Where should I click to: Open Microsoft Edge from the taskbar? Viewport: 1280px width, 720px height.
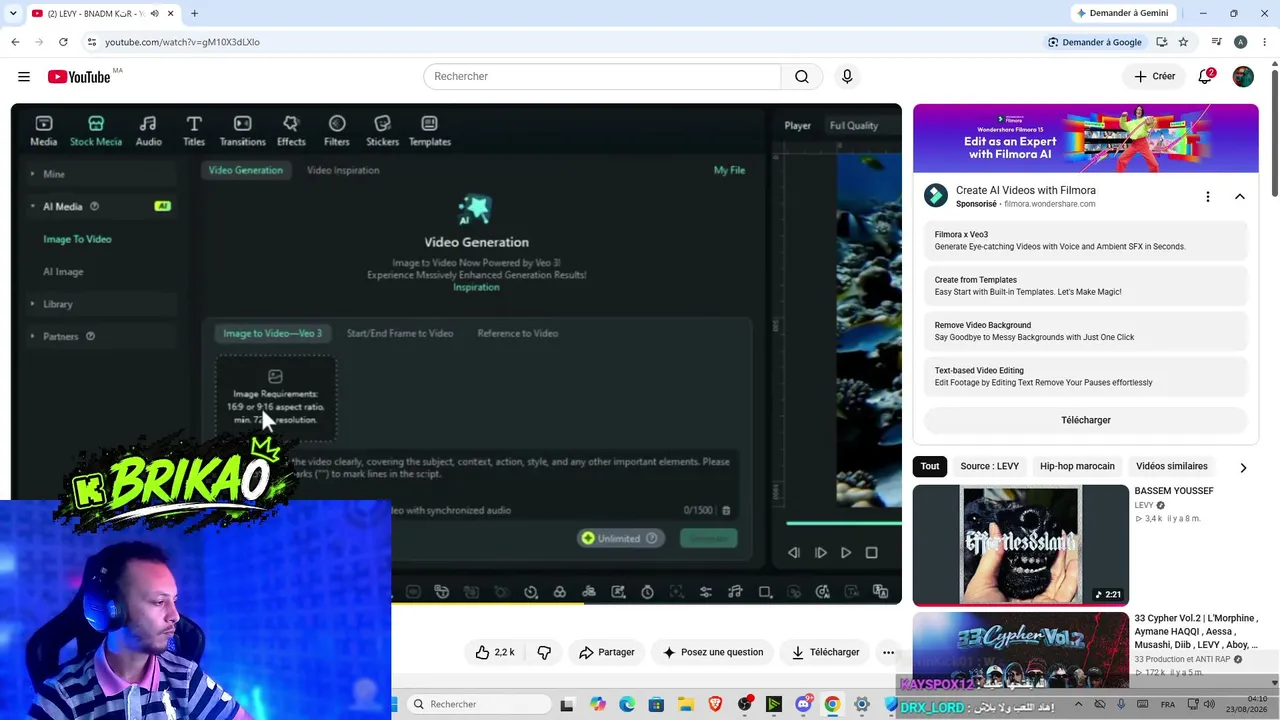(x=627, y=704)
